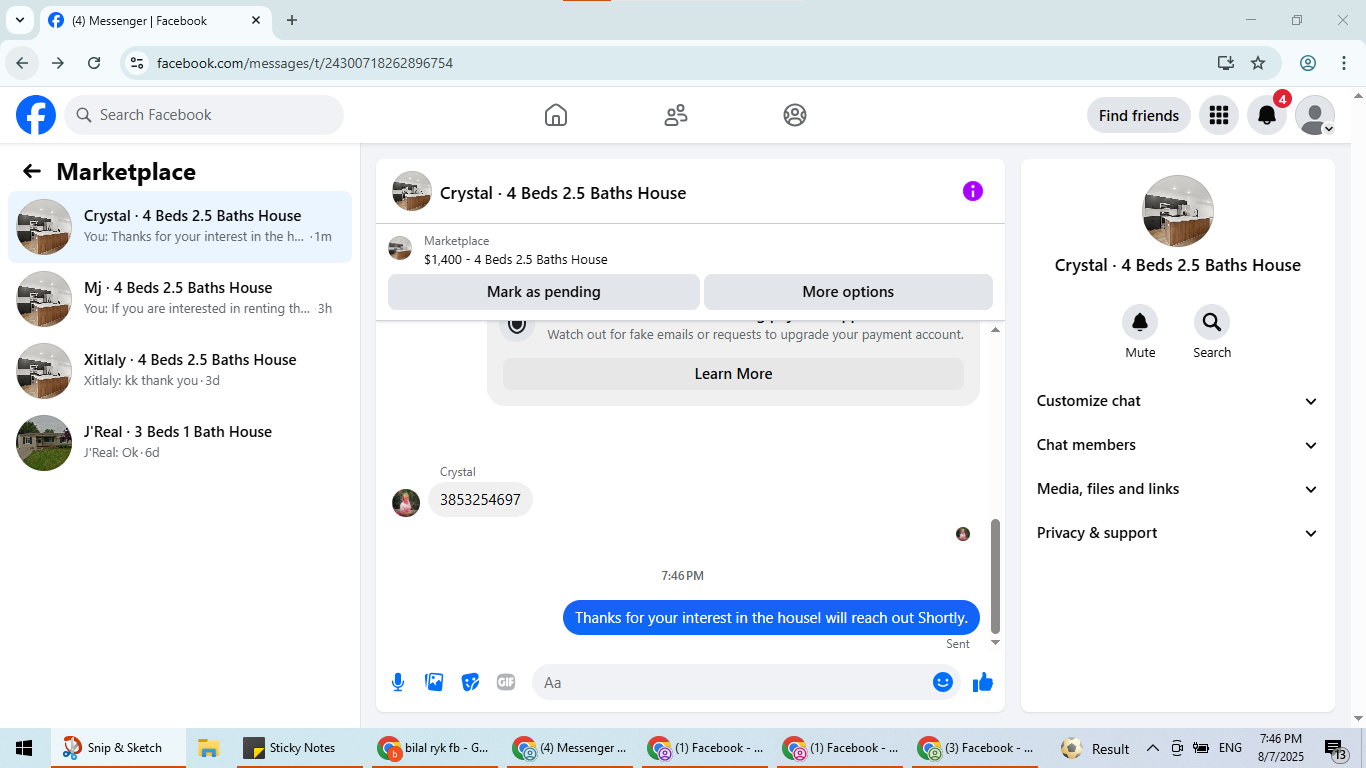Image resolution: width=1366 pixels, height=768 pixels.
Task: Go back using the Marketplace back arrow
Action: point(32,171)
